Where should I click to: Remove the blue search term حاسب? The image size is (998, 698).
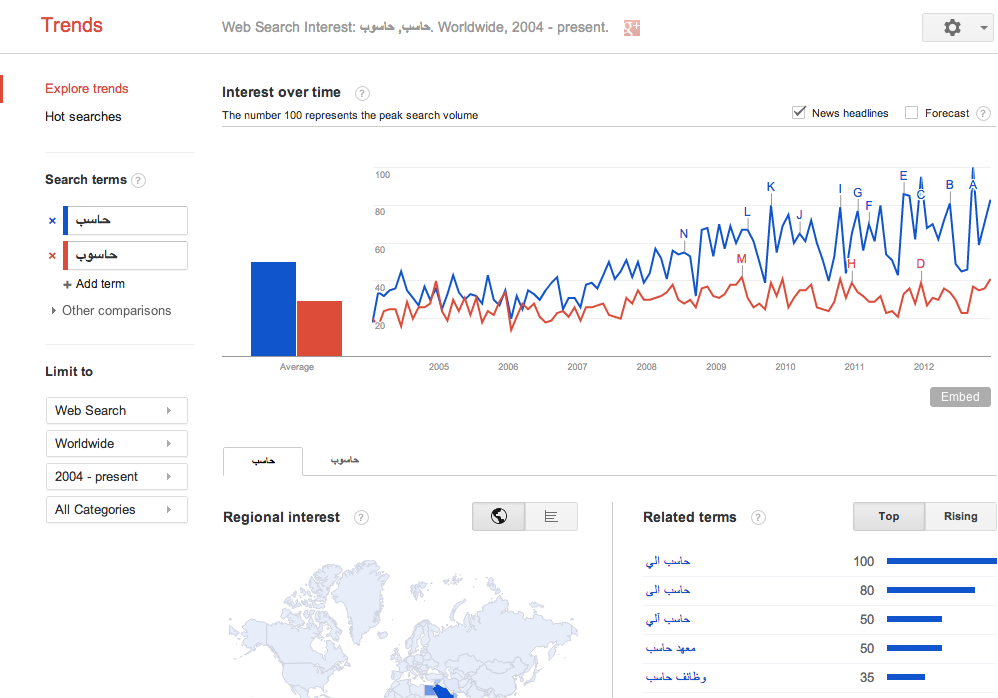click(52, 221)
